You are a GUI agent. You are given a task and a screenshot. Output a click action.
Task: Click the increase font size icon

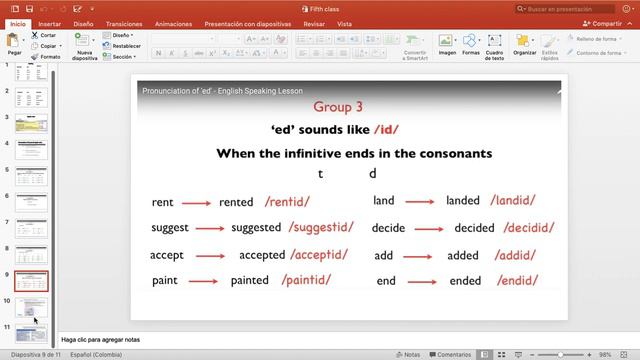coord(250,39)
